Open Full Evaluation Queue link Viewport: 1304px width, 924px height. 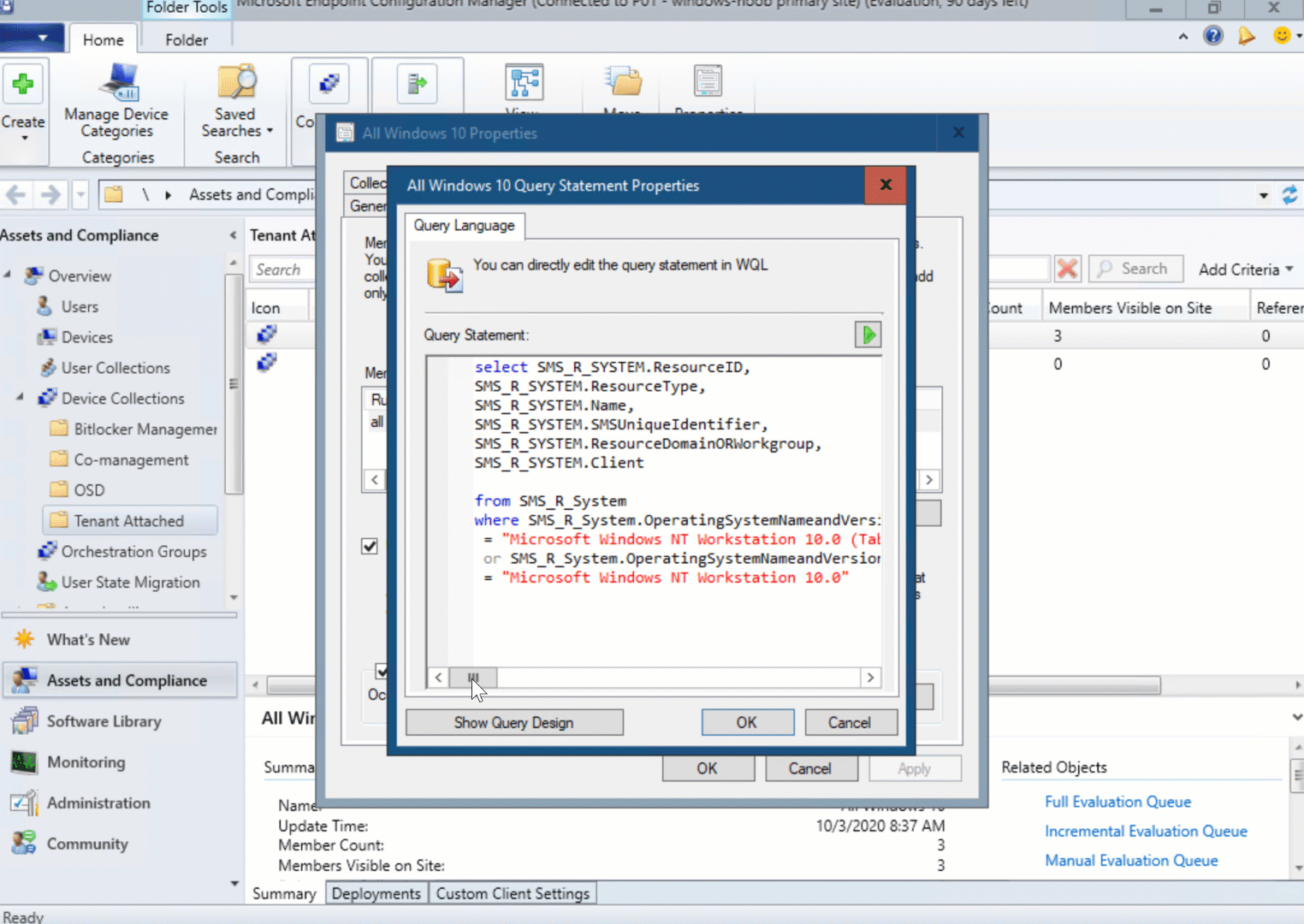tap(1117, 802)
